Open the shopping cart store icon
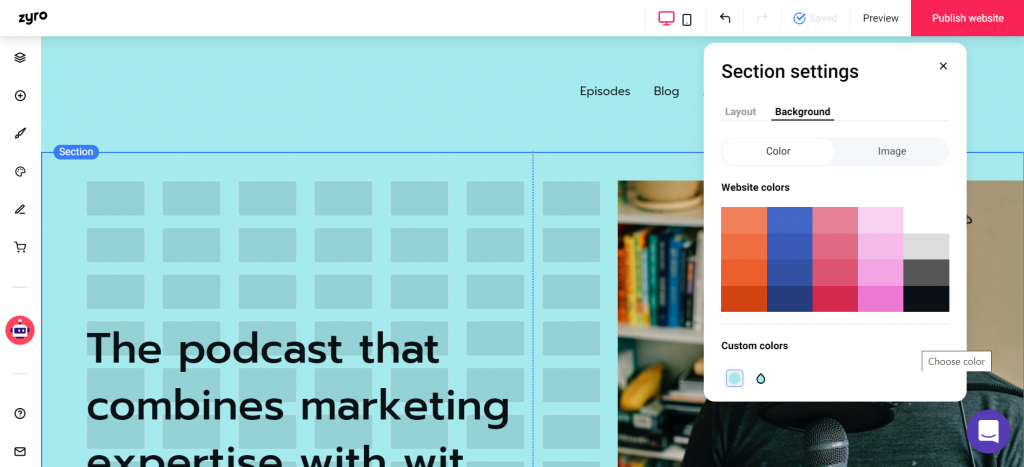Screen dimensions: 1024x467 pos(20,247)
